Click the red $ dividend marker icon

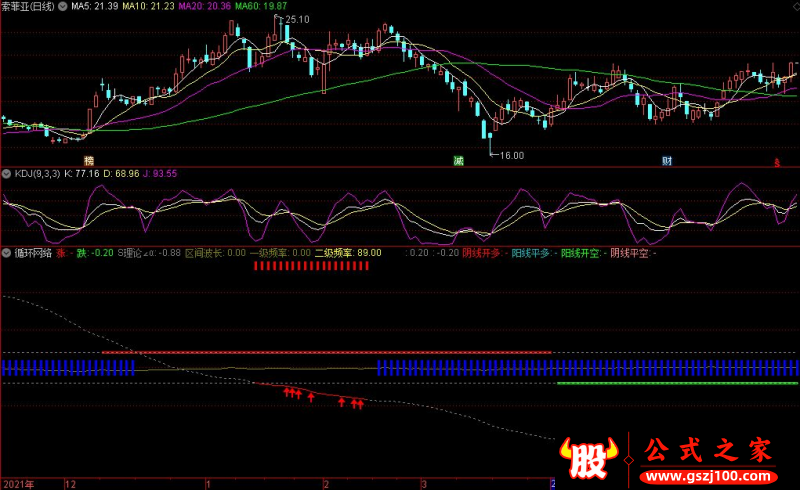[x=777, y=163]
